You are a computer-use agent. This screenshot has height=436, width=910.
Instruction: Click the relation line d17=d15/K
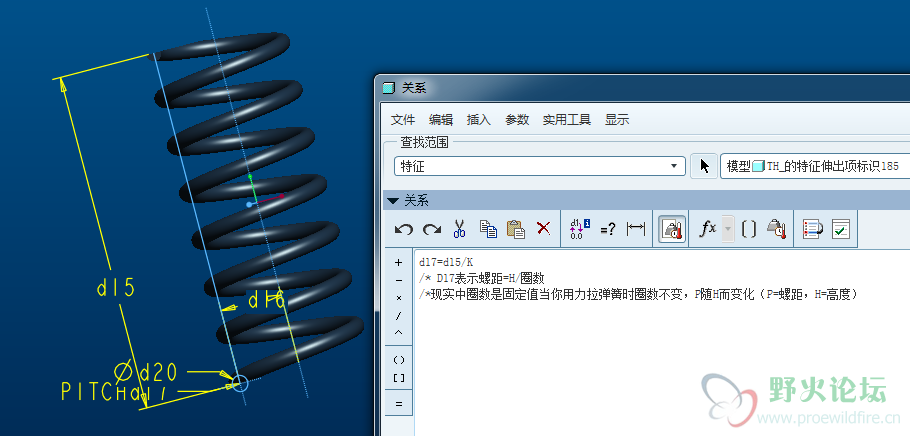446,262
